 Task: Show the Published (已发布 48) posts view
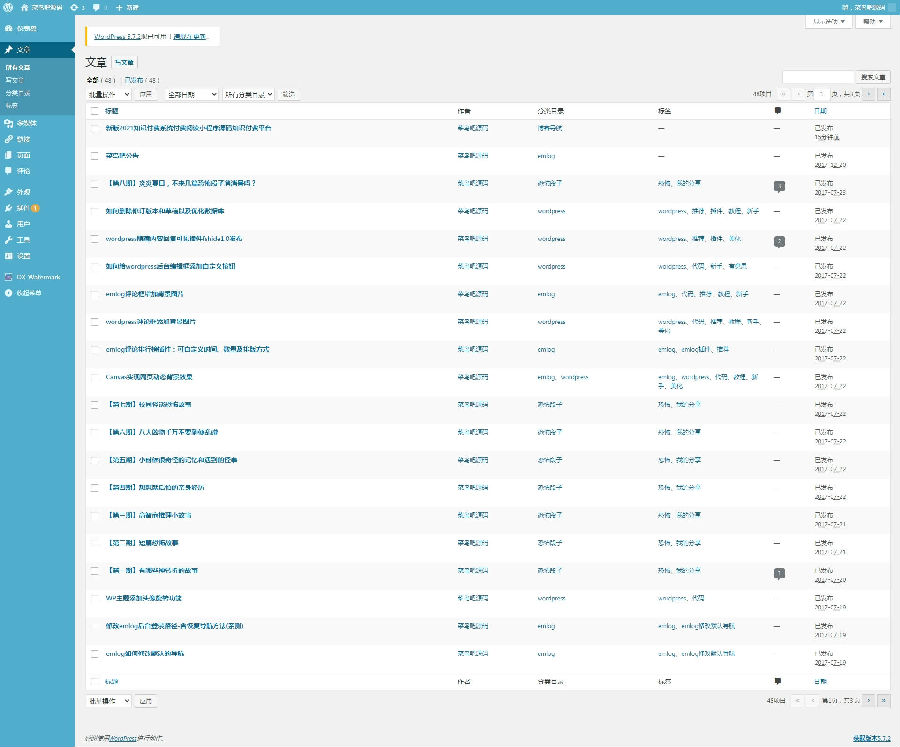141,80
